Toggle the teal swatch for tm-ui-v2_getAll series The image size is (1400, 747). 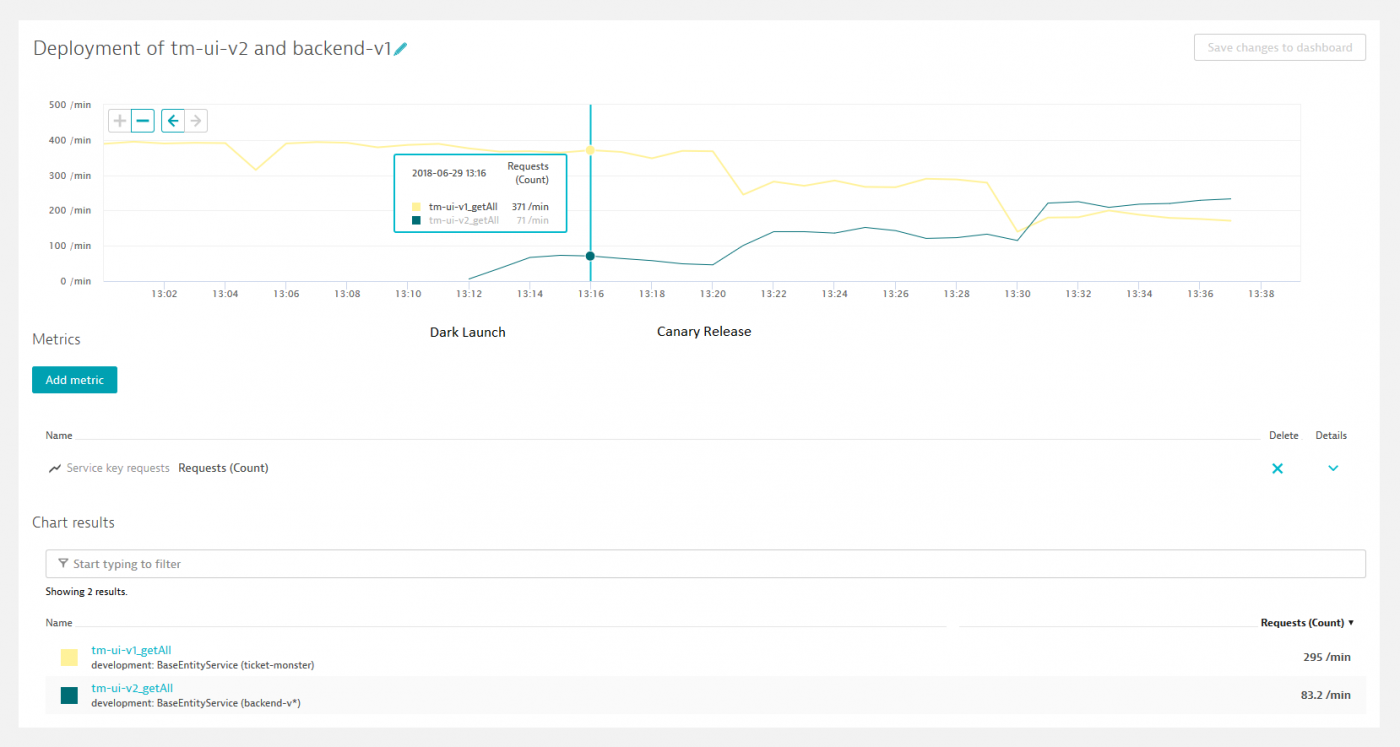coord(69,695)
